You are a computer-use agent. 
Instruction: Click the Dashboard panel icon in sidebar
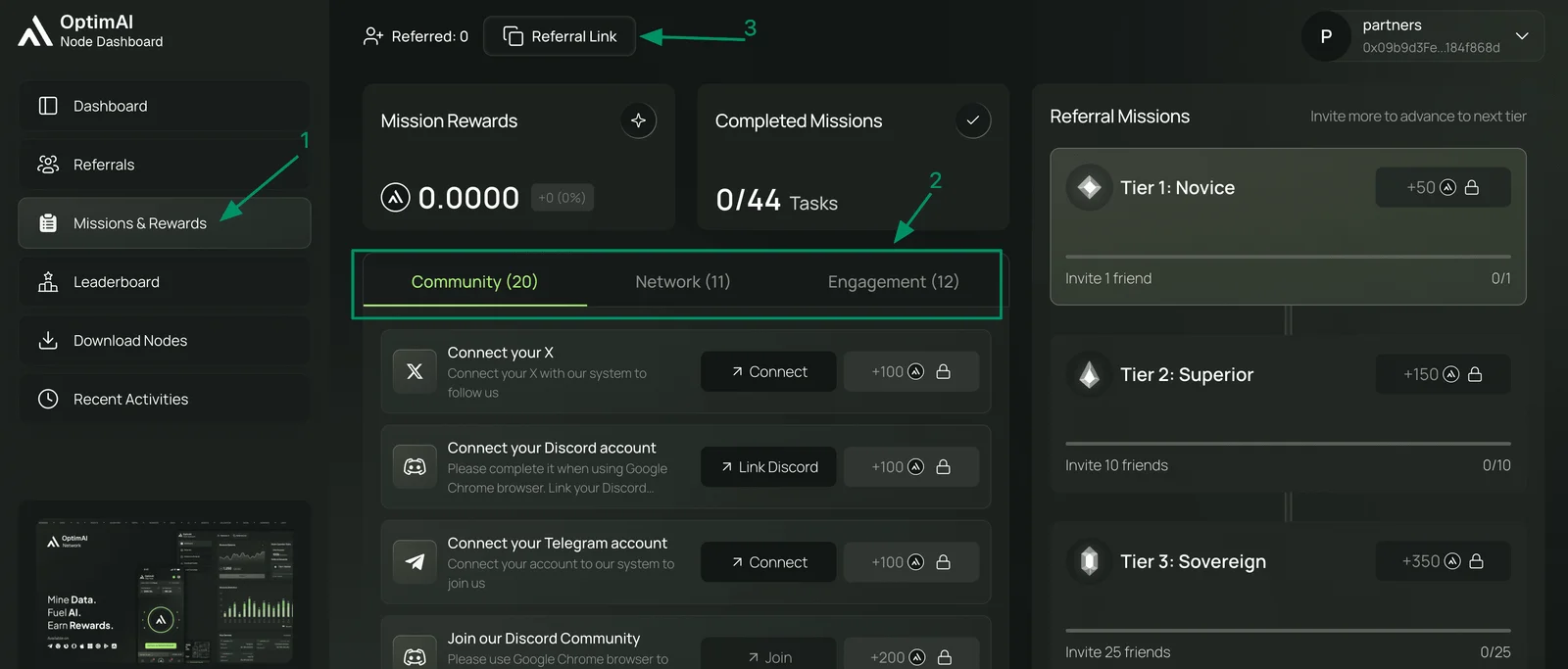pos(48,106)
